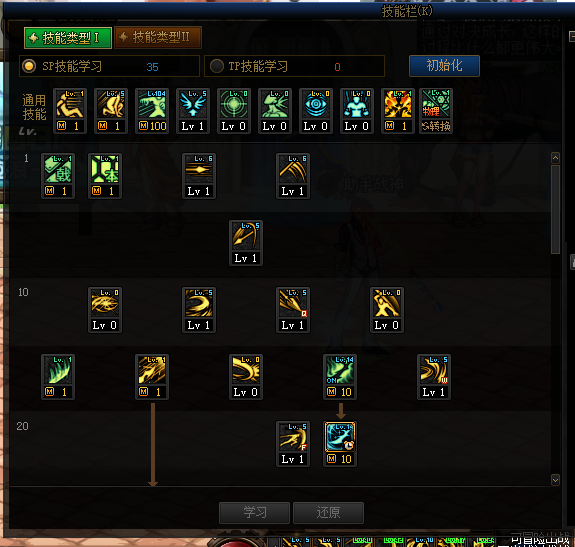575x547 pixels.
Task: Click the green flame skill icon in level row
Action: point(58,370)
